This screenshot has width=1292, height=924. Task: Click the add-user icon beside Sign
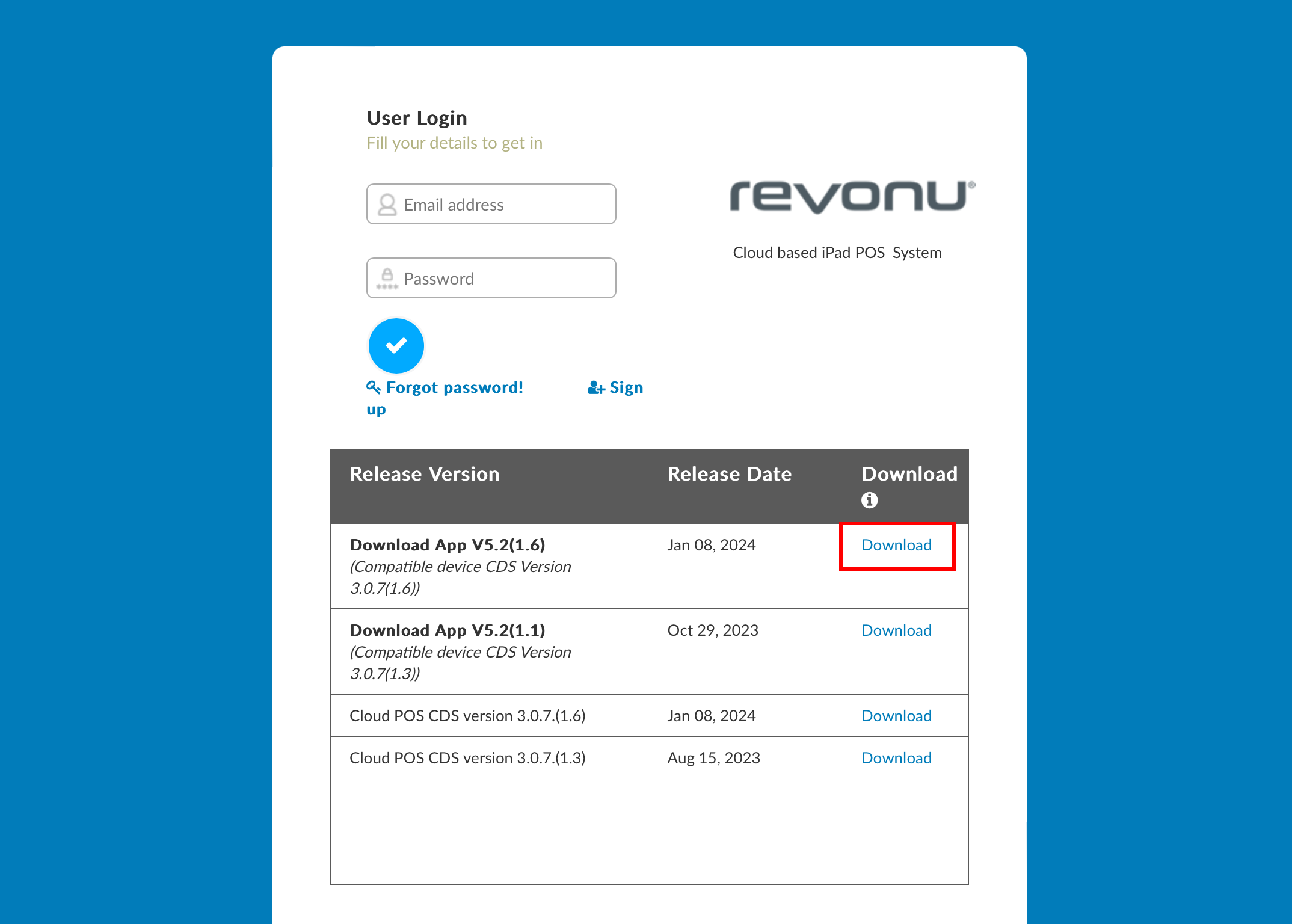click(x=596, y=388)
